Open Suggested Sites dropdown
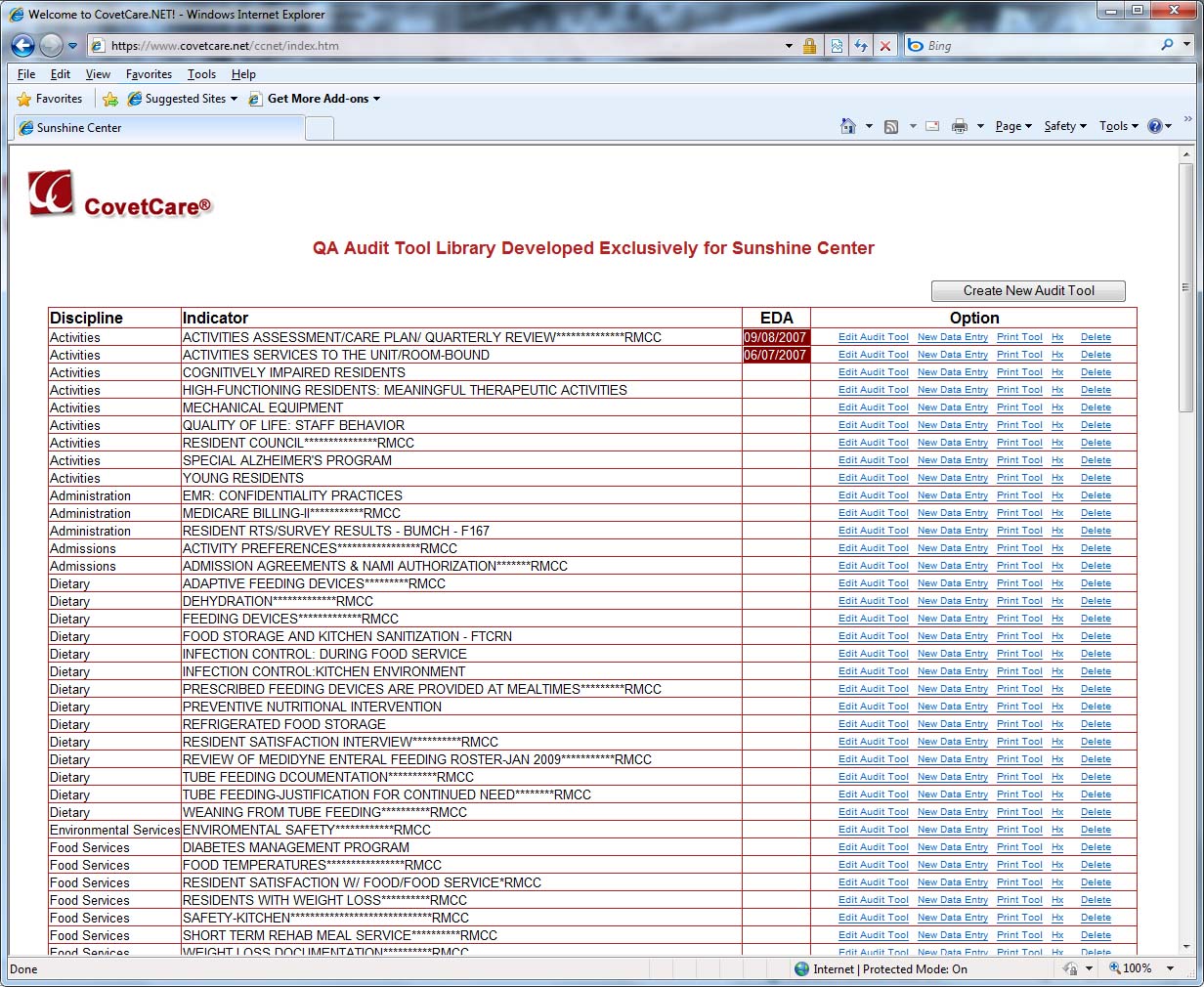1204x987 pixels. tap(183, 99)
